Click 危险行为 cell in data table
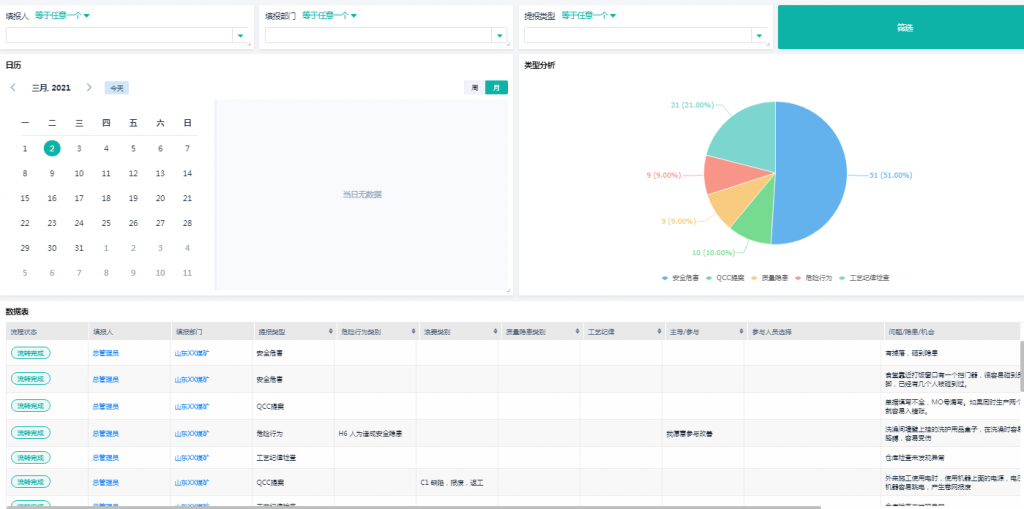This screenshot has height=509, width=1024. 270,433
